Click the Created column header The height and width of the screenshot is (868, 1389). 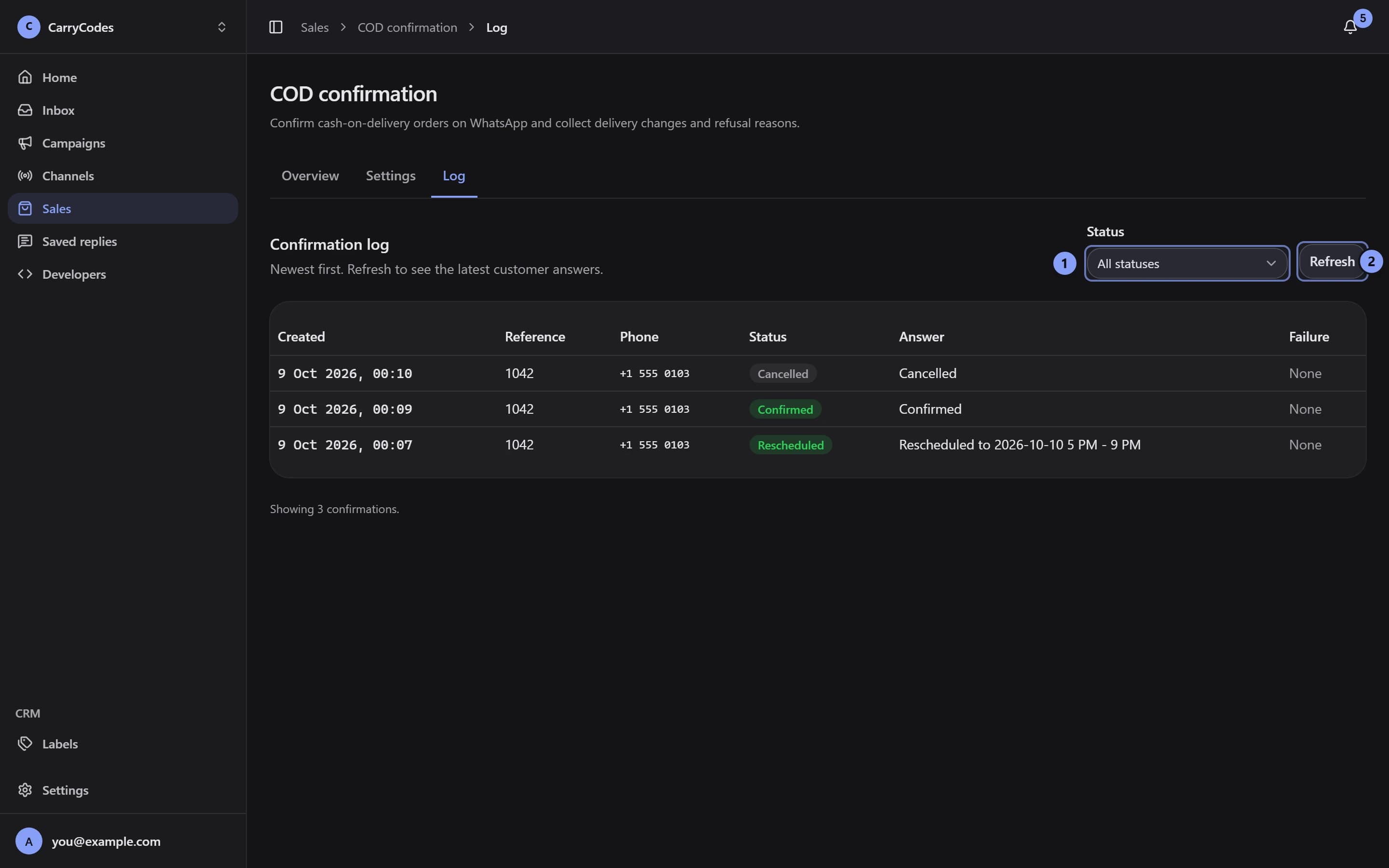pyautogui.click(x=301, y=337)
